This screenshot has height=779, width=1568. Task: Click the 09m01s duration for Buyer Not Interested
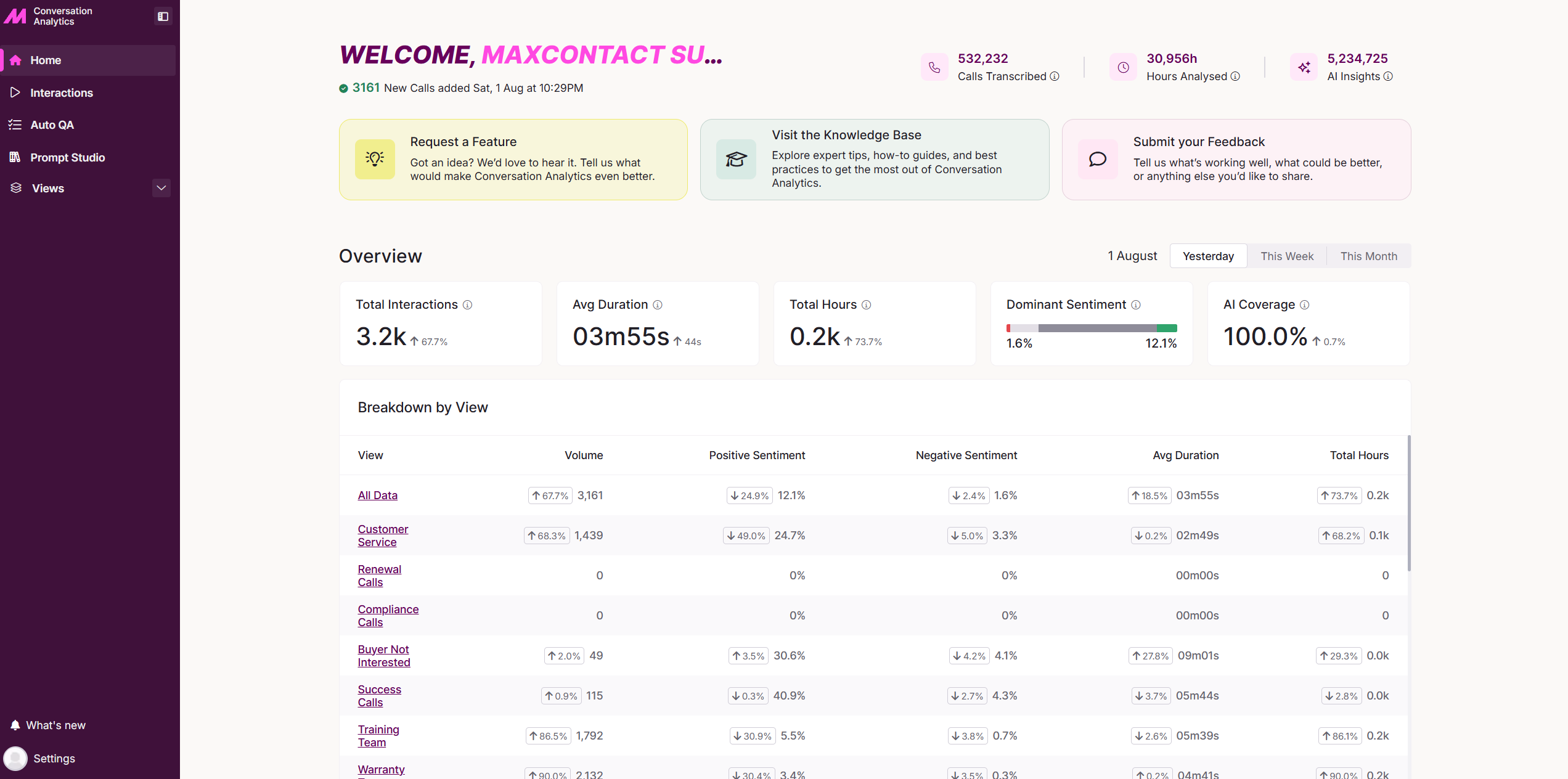pyautogui.click(x=1198, y=656)
